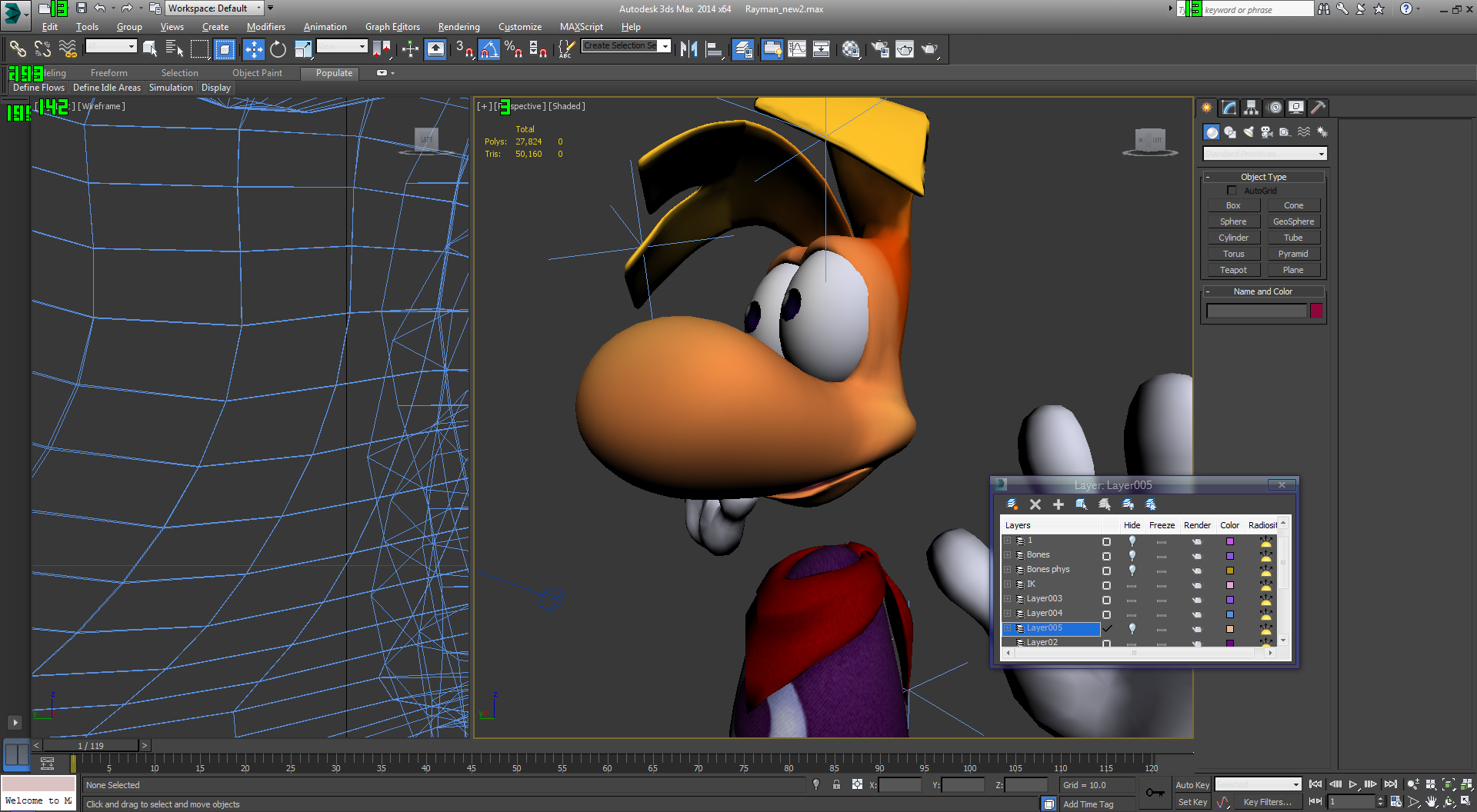This screenshot has height=812, width=1477.
Task: Select the Move tool in main toolbar
Action: tap(253, 50)
